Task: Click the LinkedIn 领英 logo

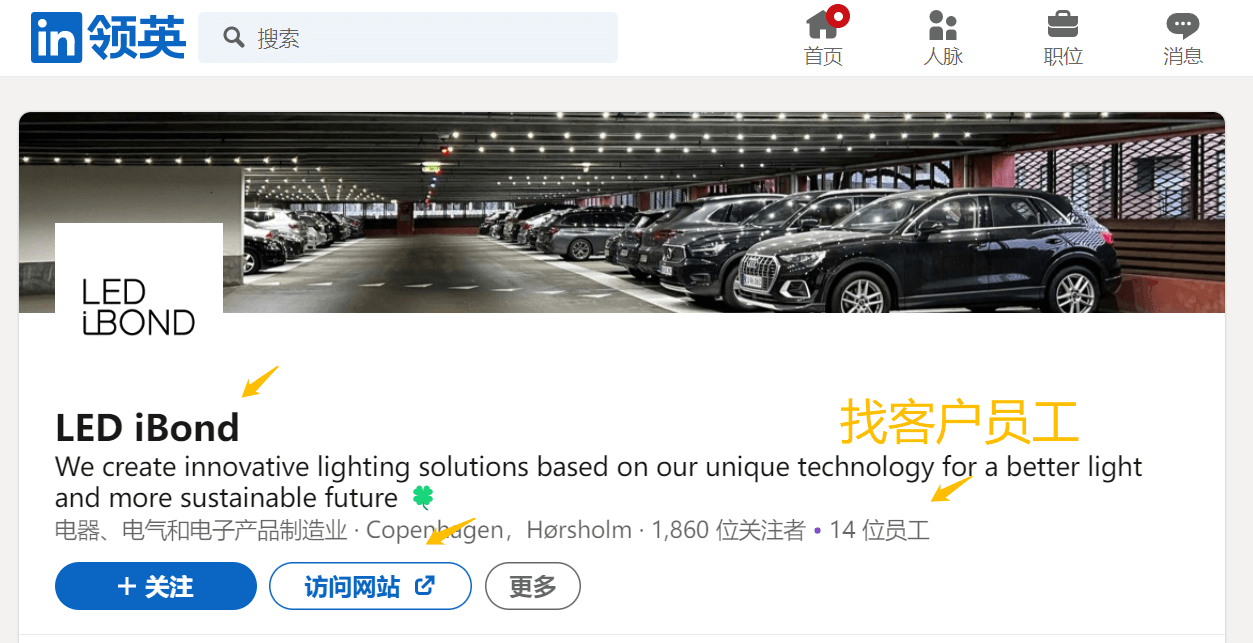Action: (108, 38)
